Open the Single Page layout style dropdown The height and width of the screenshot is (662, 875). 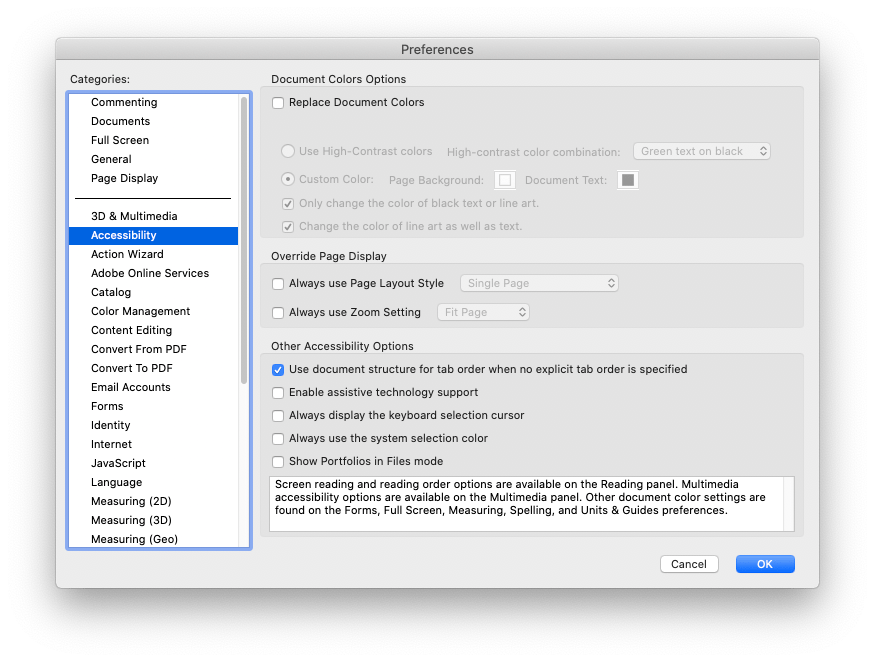click(x=539, y=284)
